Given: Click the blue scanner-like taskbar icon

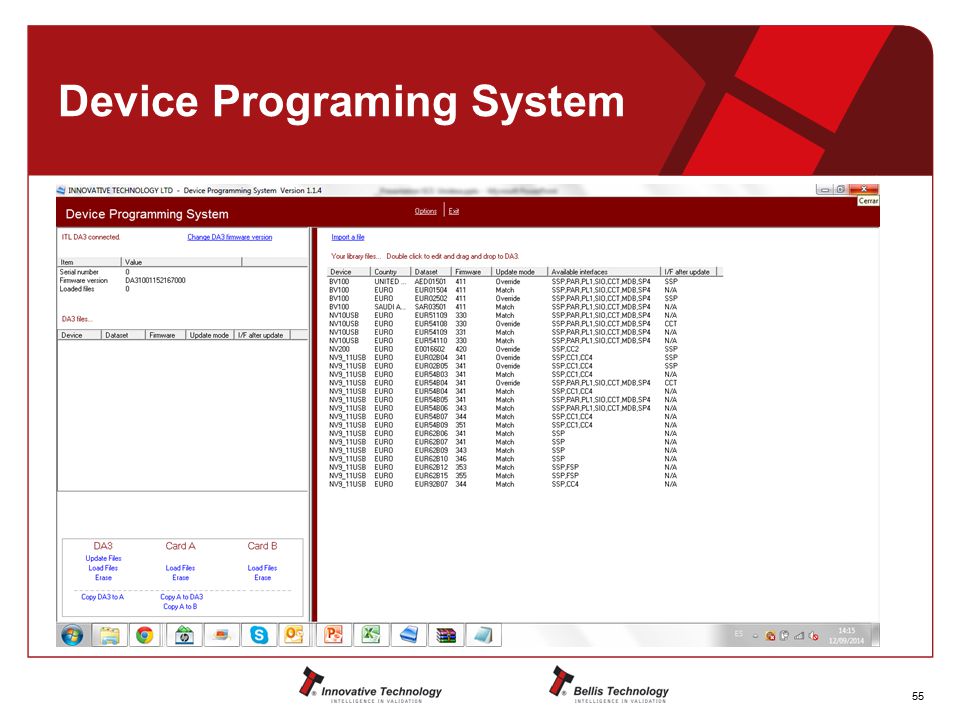Looking at the screenshot, I should (x=409, y=636).
